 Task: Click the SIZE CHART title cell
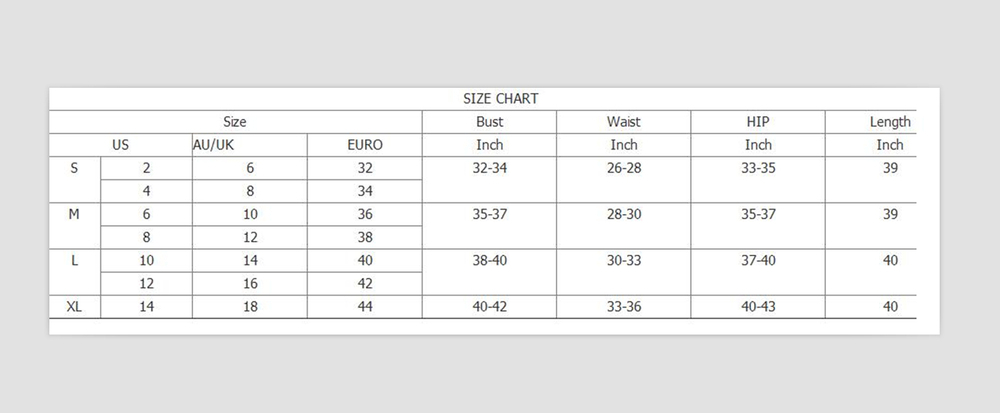pos(500,98)
